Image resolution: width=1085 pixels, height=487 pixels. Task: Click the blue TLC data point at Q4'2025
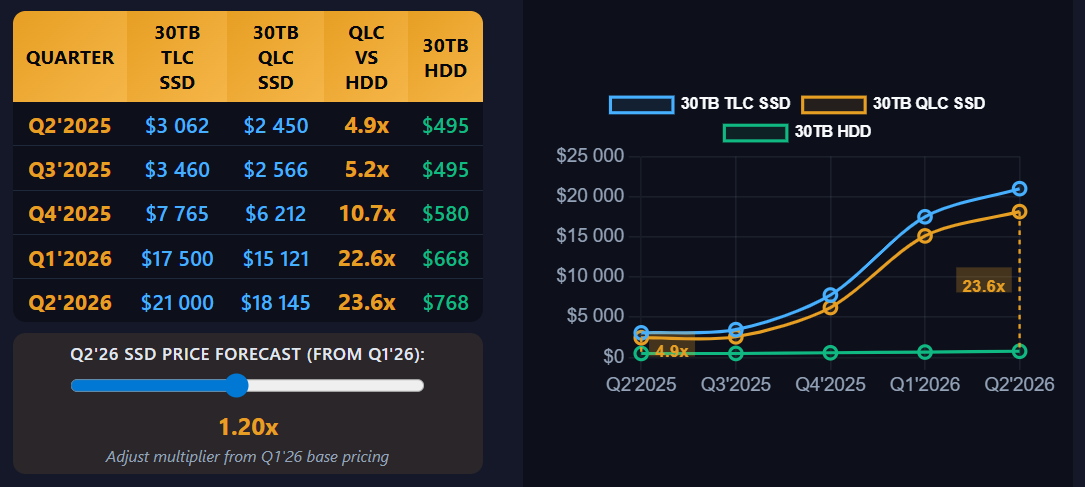pyautogui.click(x=830, y=295)
